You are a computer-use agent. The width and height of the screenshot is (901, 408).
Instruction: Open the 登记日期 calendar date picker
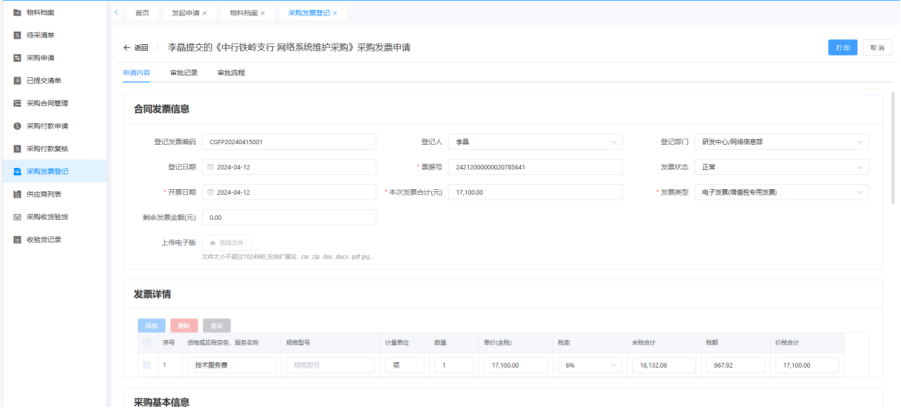[211, 166]
